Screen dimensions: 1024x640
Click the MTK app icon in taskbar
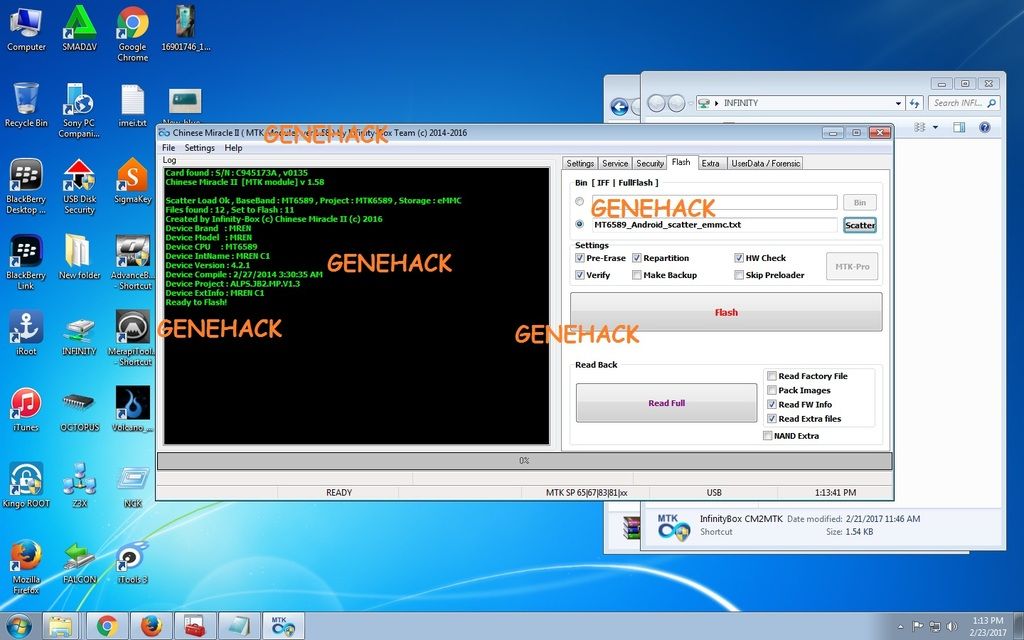[281, 626]
